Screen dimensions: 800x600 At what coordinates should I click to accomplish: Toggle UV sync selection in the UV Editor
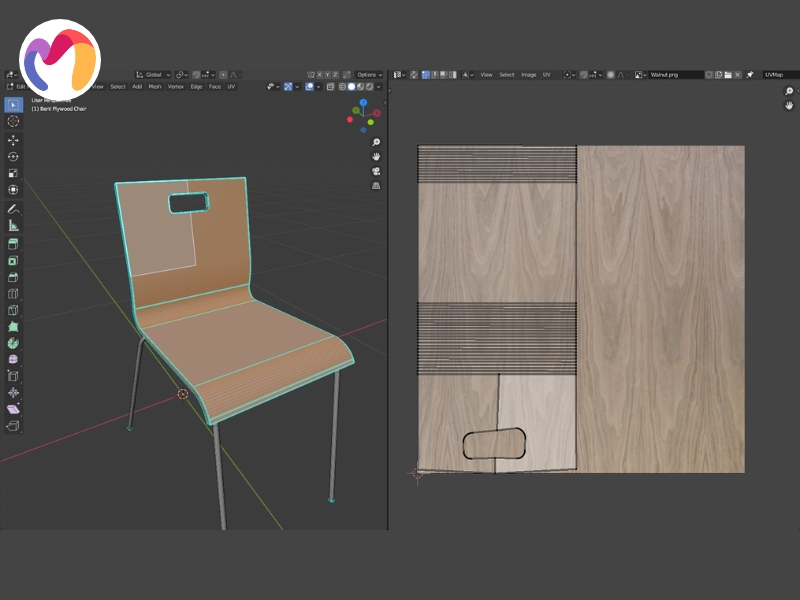point(412,74)
